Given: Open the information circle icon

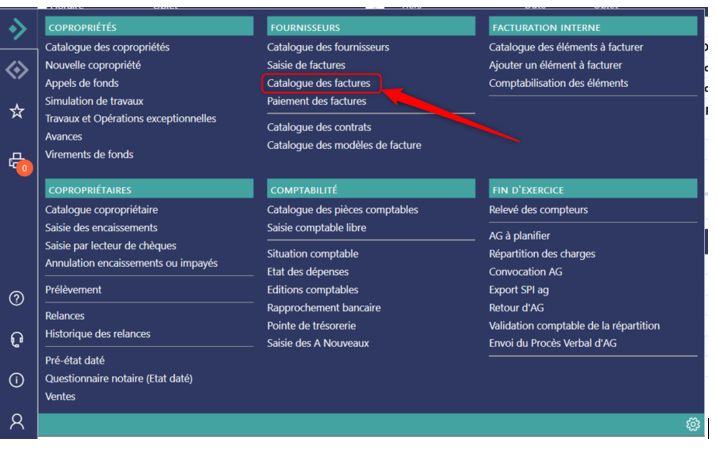Looking at the screenshot, I should tap(17, 380).
